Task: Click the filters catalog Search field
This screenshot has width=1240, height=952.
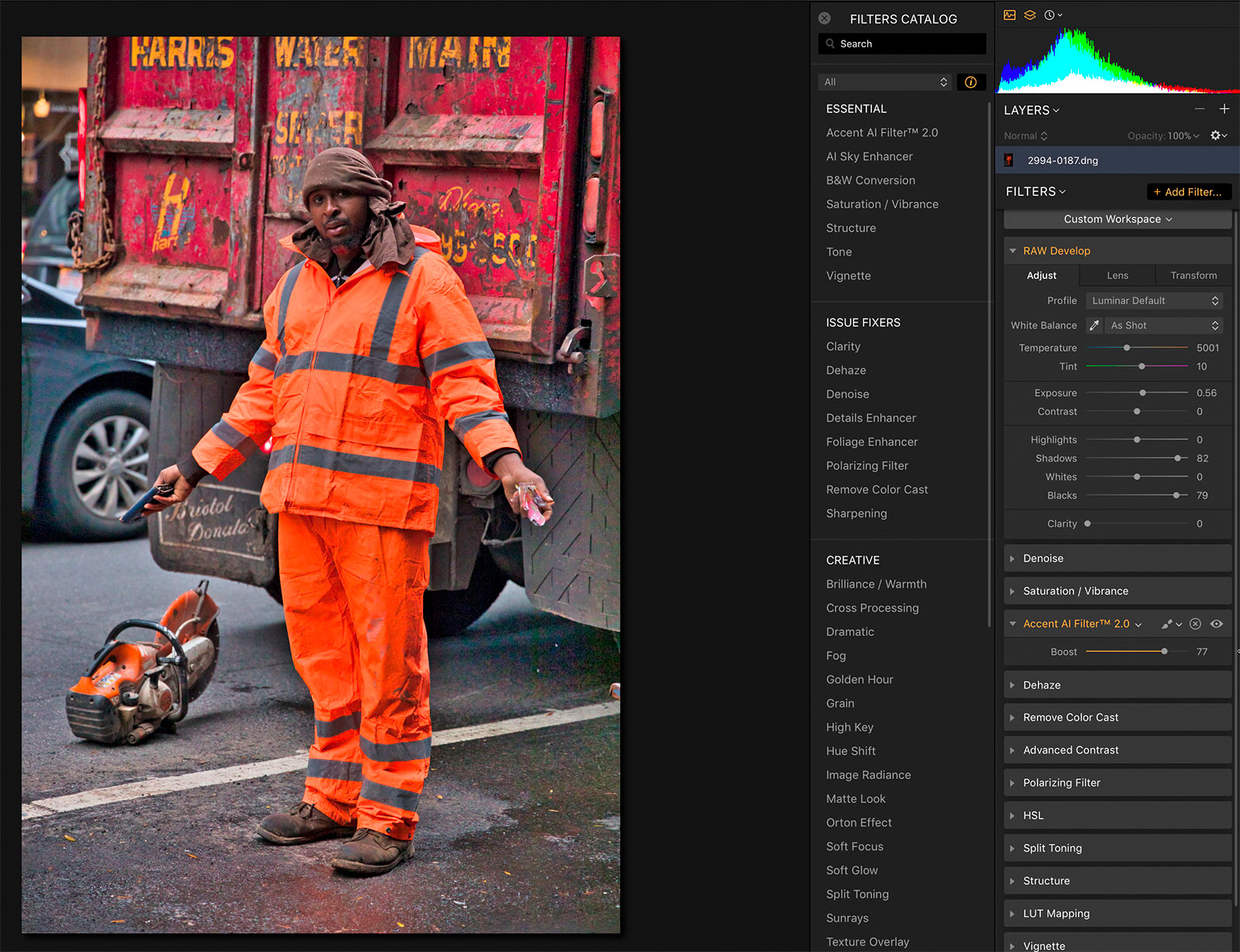Action: tap(902, 44)
